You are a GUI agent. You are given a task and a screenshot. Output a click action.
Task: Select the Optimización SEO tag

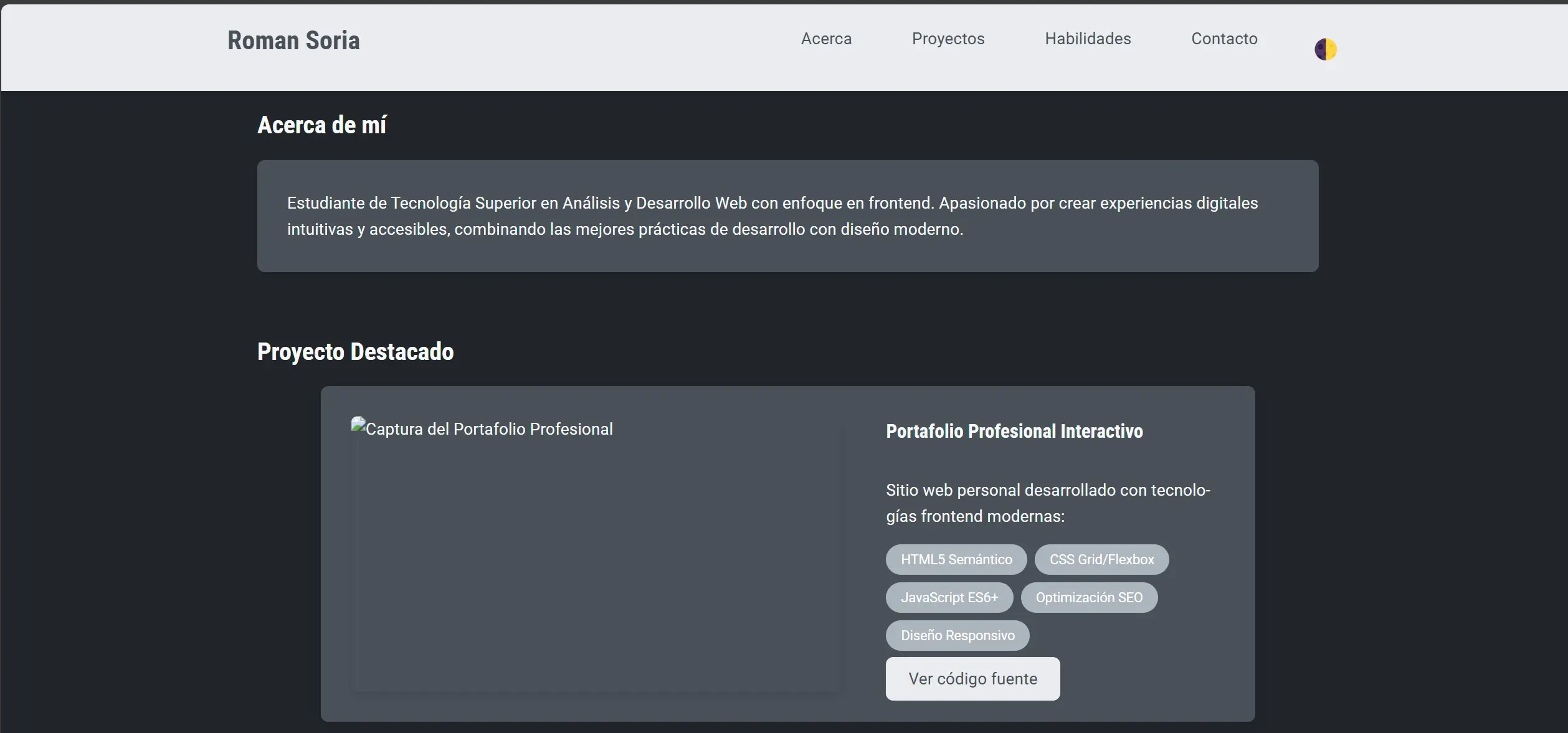[x=1088, y=597]
